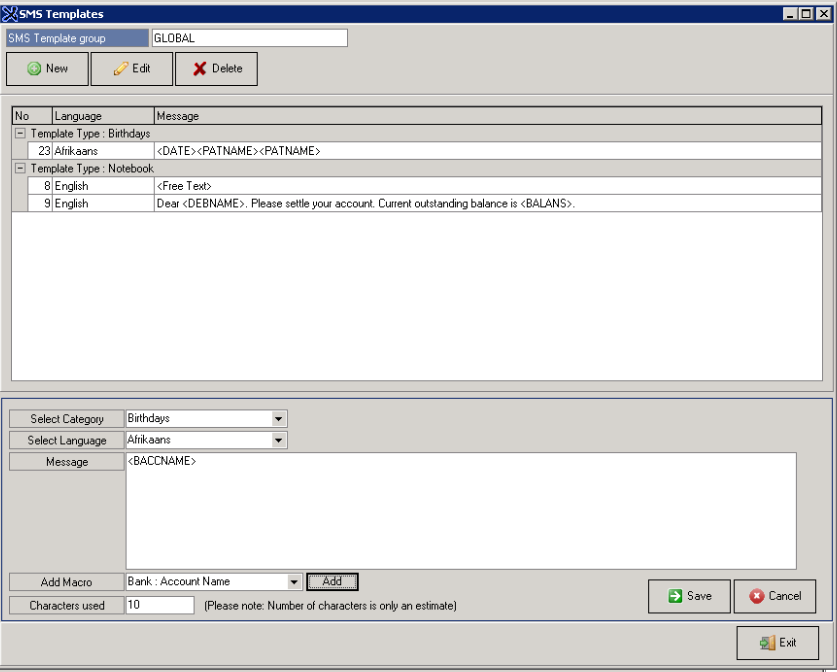Screen dimensions: 837x672
Task: Click the SMS Templates title bar icon
Action: pyautogui.click(x=9, y=13)
